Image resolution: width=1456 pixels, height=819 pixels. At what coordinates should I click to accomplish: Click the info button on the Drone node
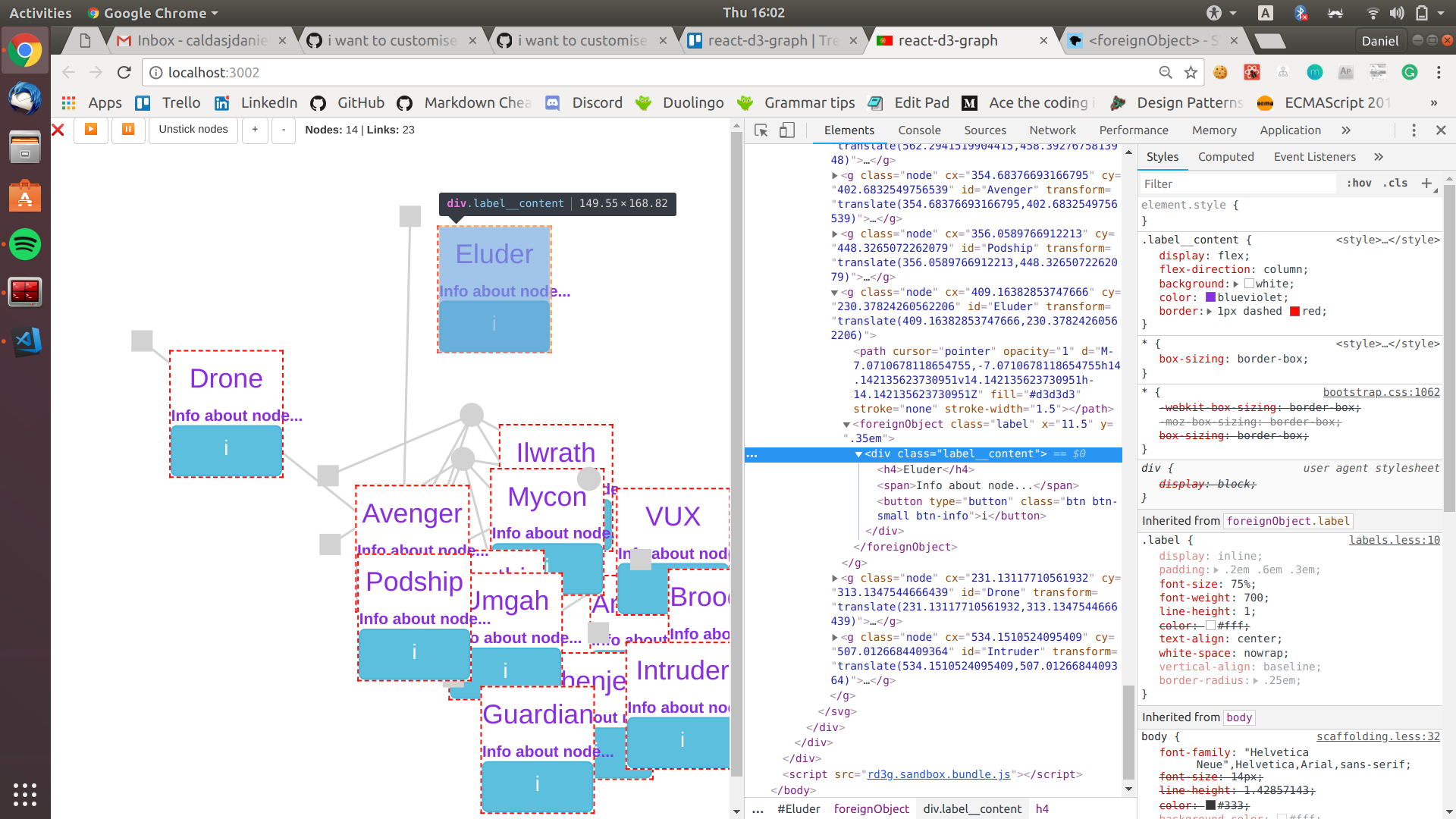226,450
